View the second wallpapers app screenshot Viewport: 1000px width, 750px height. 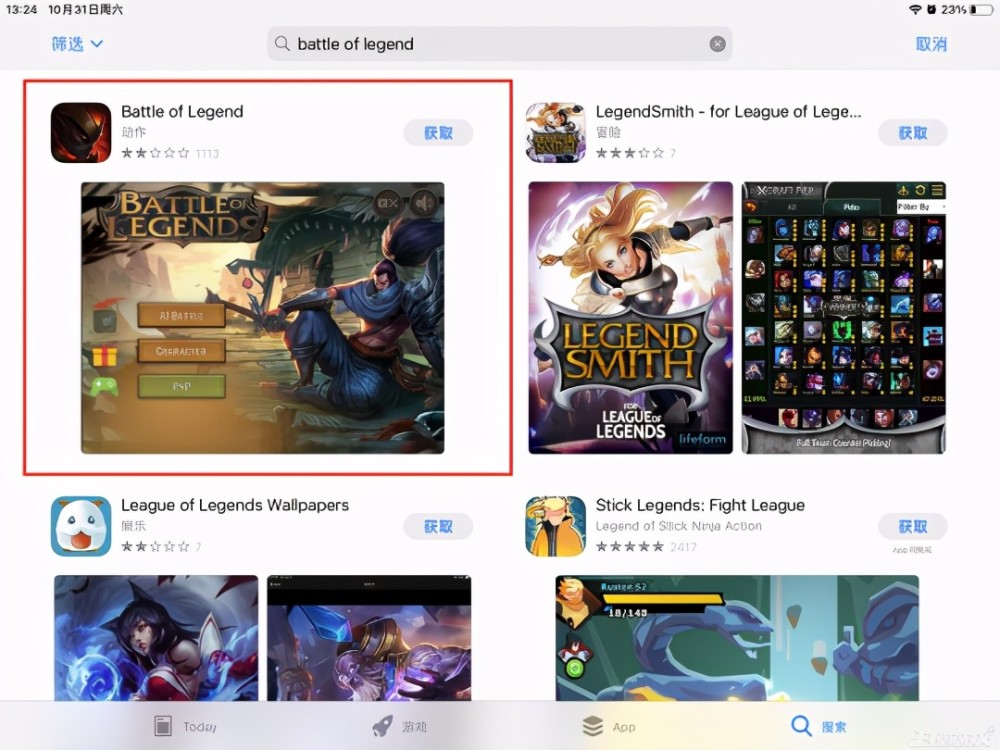[x=369, y=638]
